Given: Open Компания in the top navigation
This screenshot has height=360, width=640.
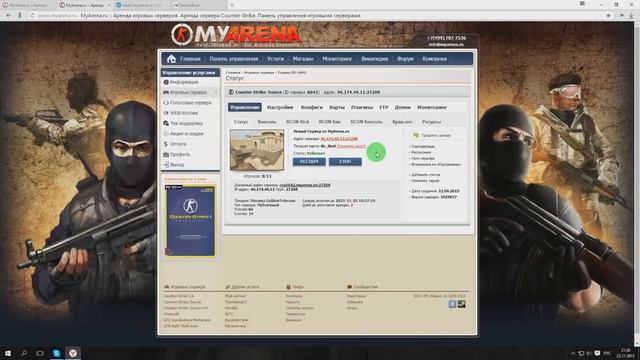Looking at the screenshot, I should (x=434, y=59).
